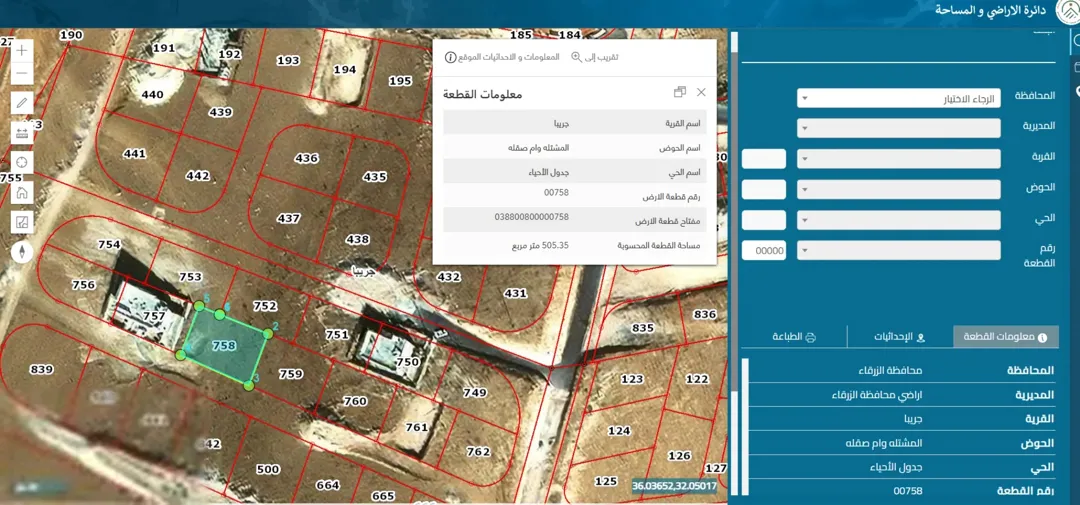Image resolution: width=1080 pixels, height=505 pixels.
Task: Activate the locate crosshair tool
Action: [x=22, y=163]
